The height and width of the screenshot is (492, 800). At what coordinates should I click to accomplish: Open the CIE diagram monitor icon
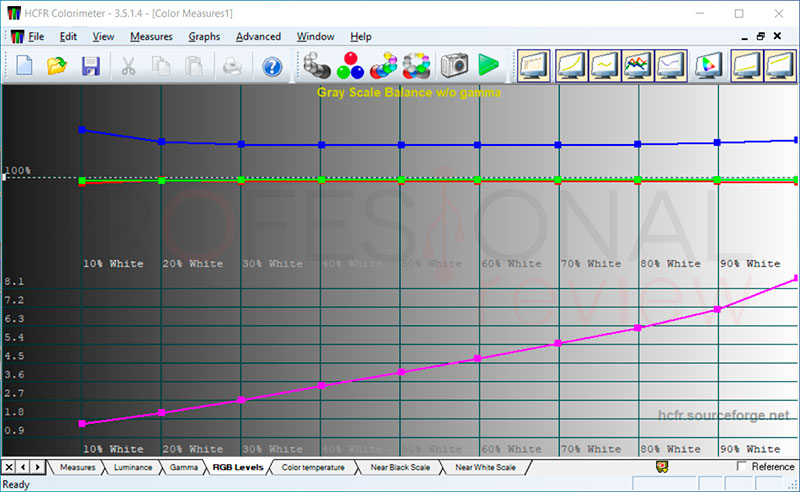[709, 66]
